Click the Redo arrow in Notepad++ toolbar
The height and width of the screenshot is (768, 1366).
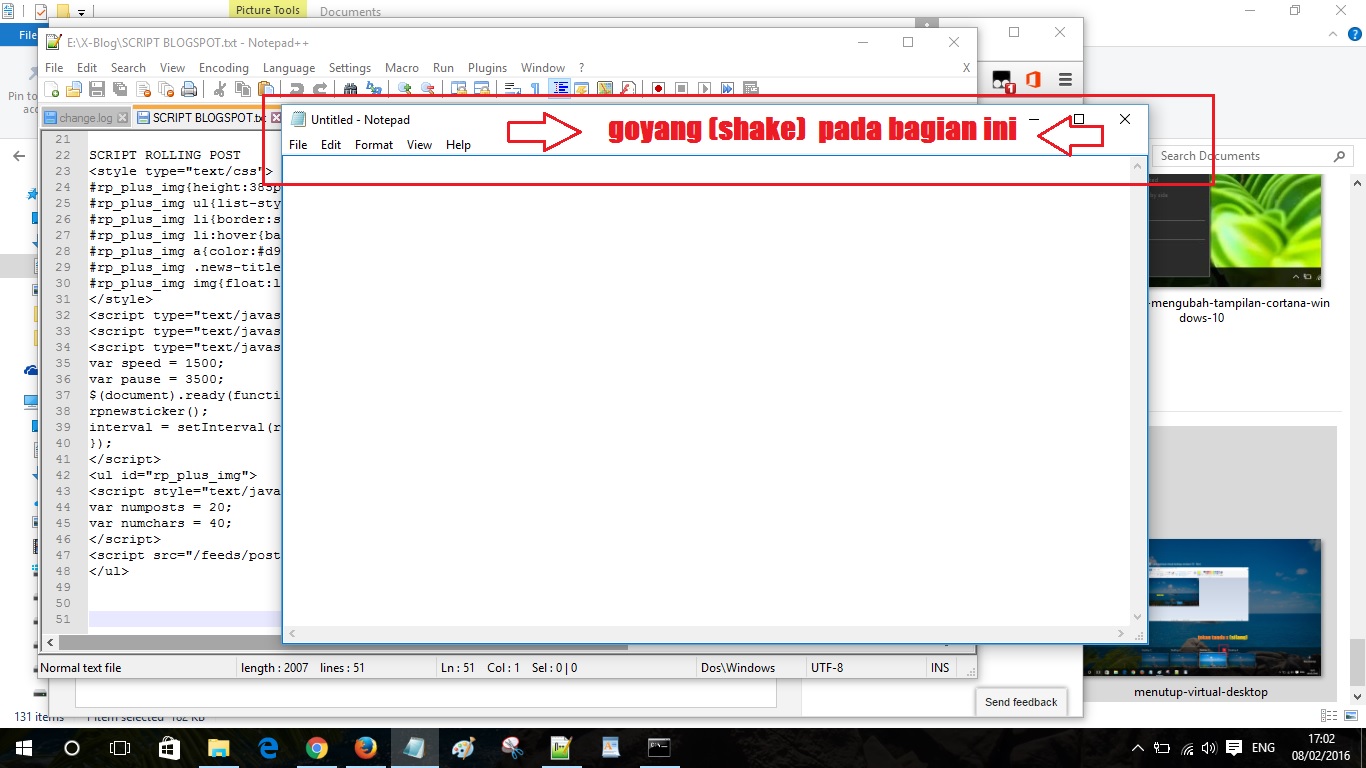tap(319, 89)
